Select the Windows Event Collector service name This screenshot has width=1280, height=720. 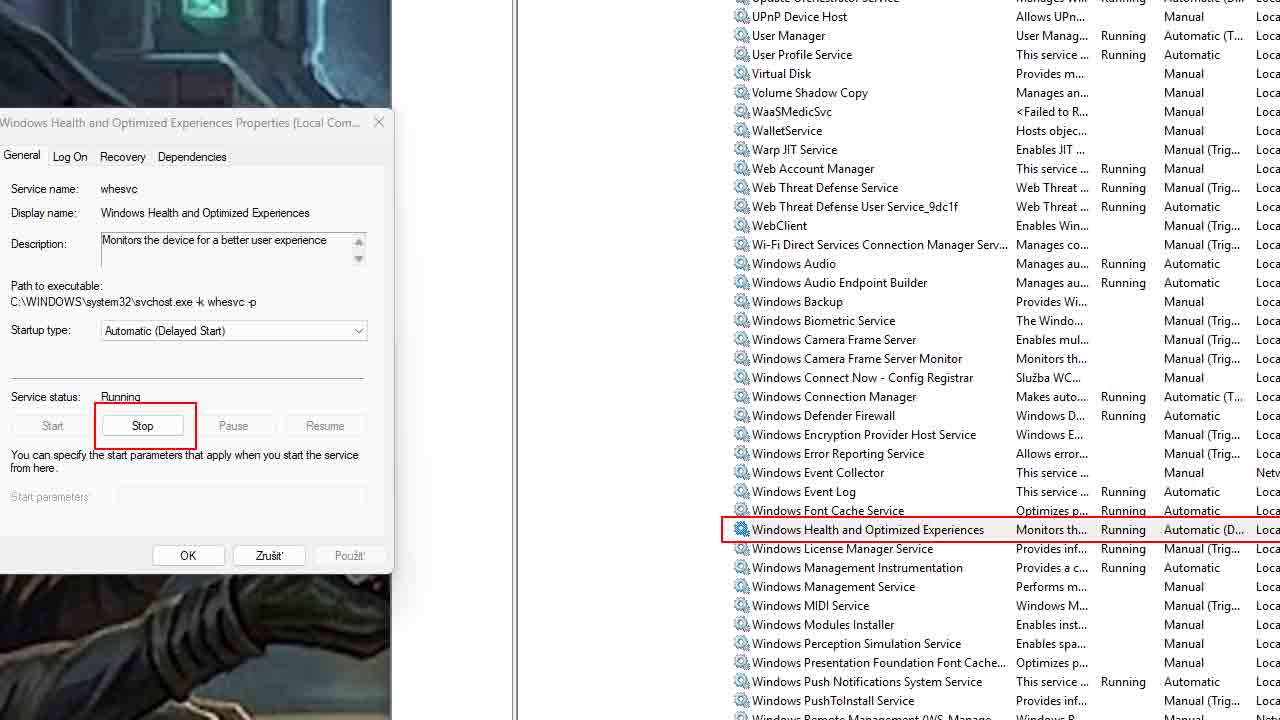click(818, 473)
